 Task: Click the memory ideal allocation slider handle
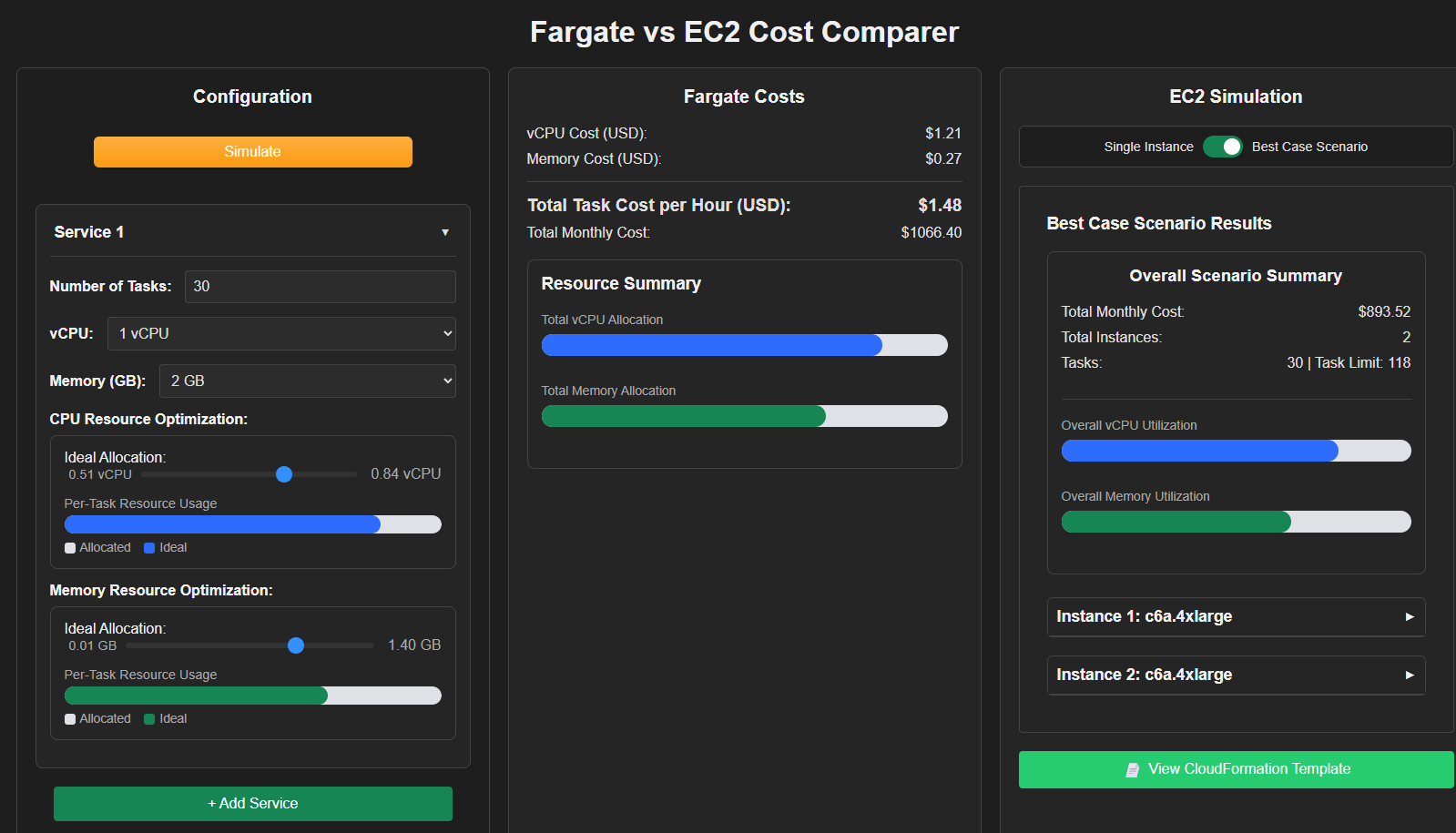pos(296,645)
